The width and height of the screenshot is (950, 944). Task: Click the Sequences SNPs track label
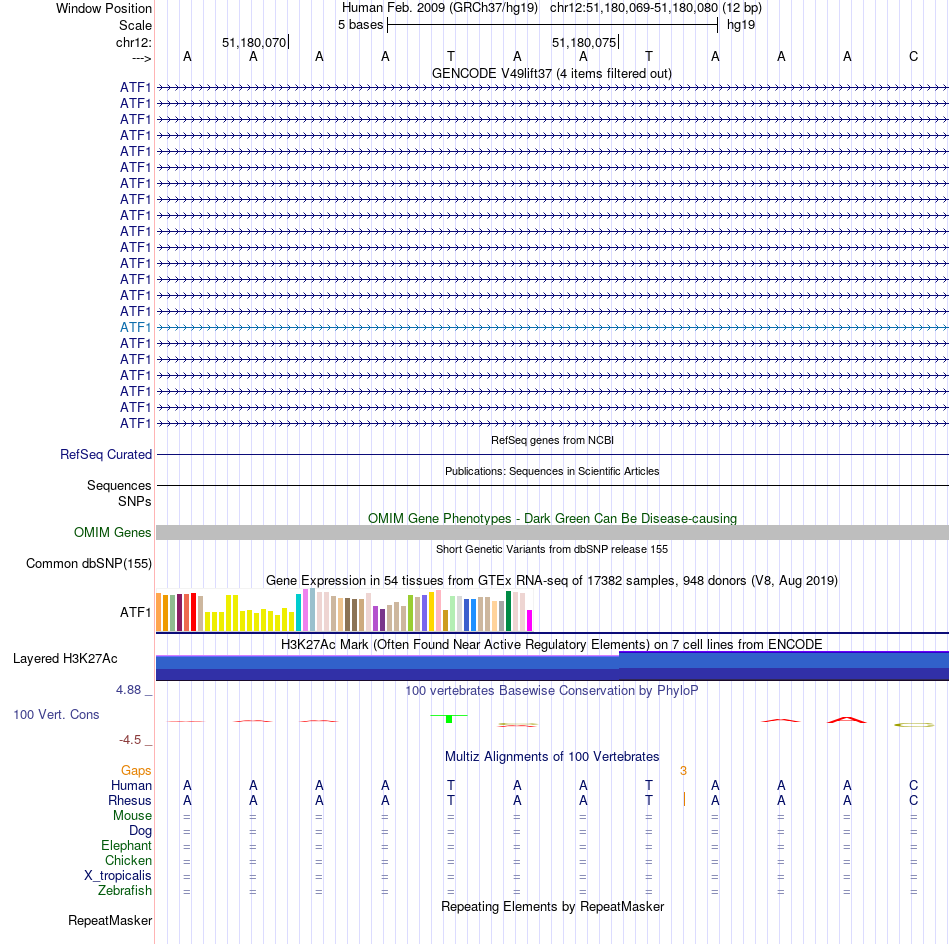click(119, 493)
